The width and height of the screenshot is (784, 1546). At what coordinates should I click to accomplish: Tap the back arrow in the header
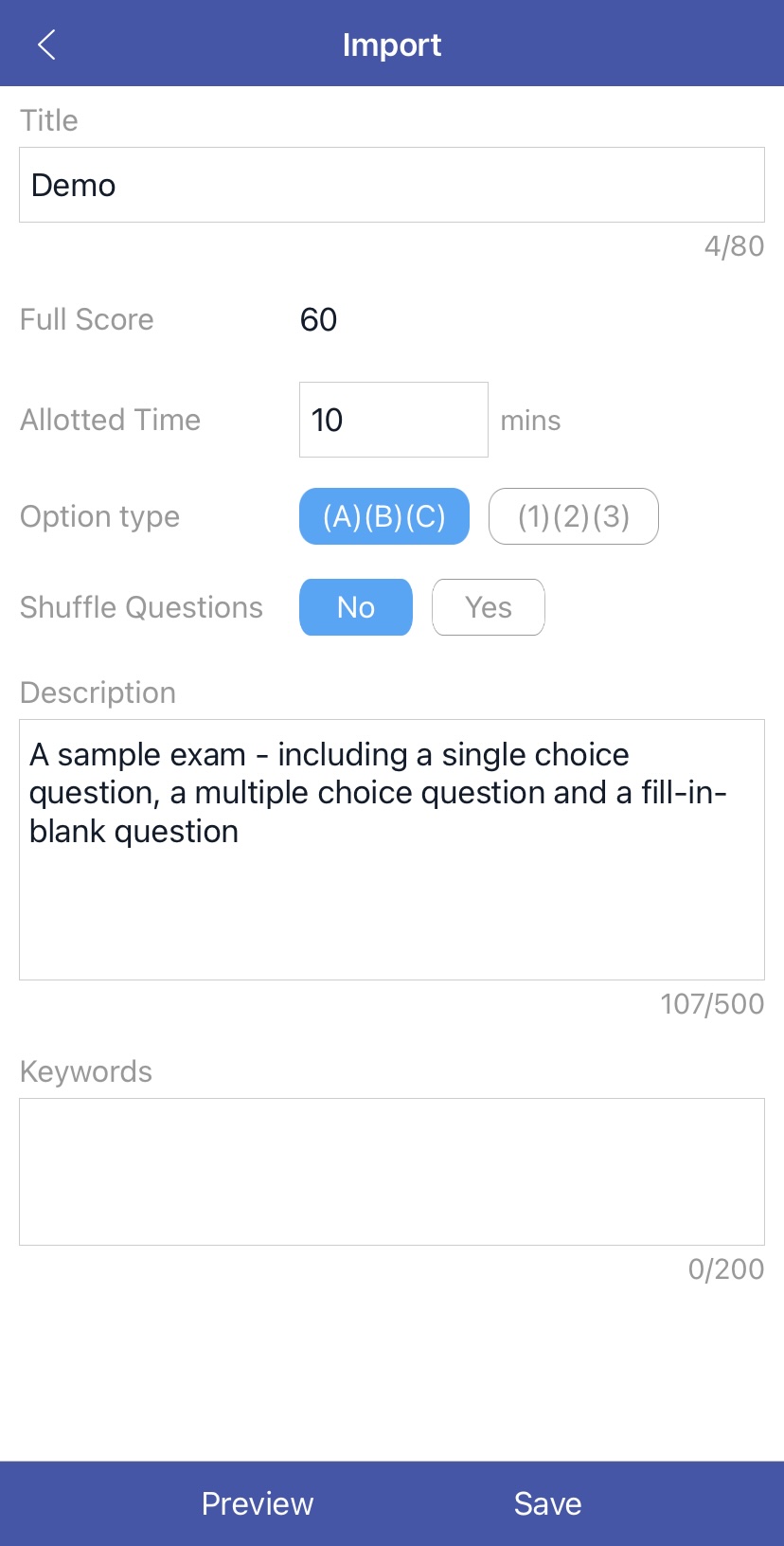[x=46, y=45]
